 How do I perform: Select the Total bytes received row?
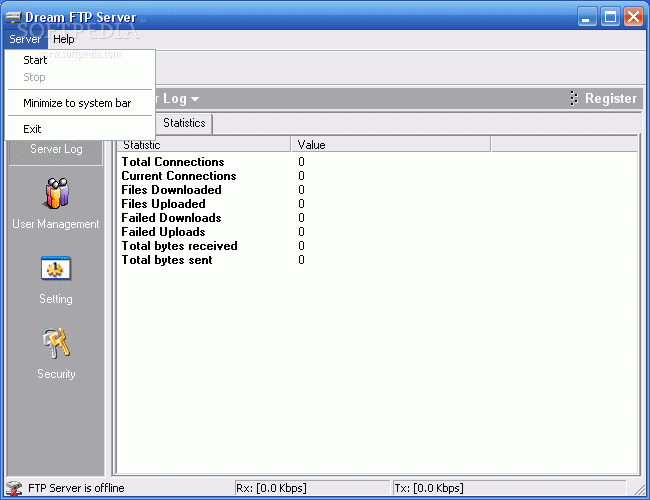coord(377,246)
